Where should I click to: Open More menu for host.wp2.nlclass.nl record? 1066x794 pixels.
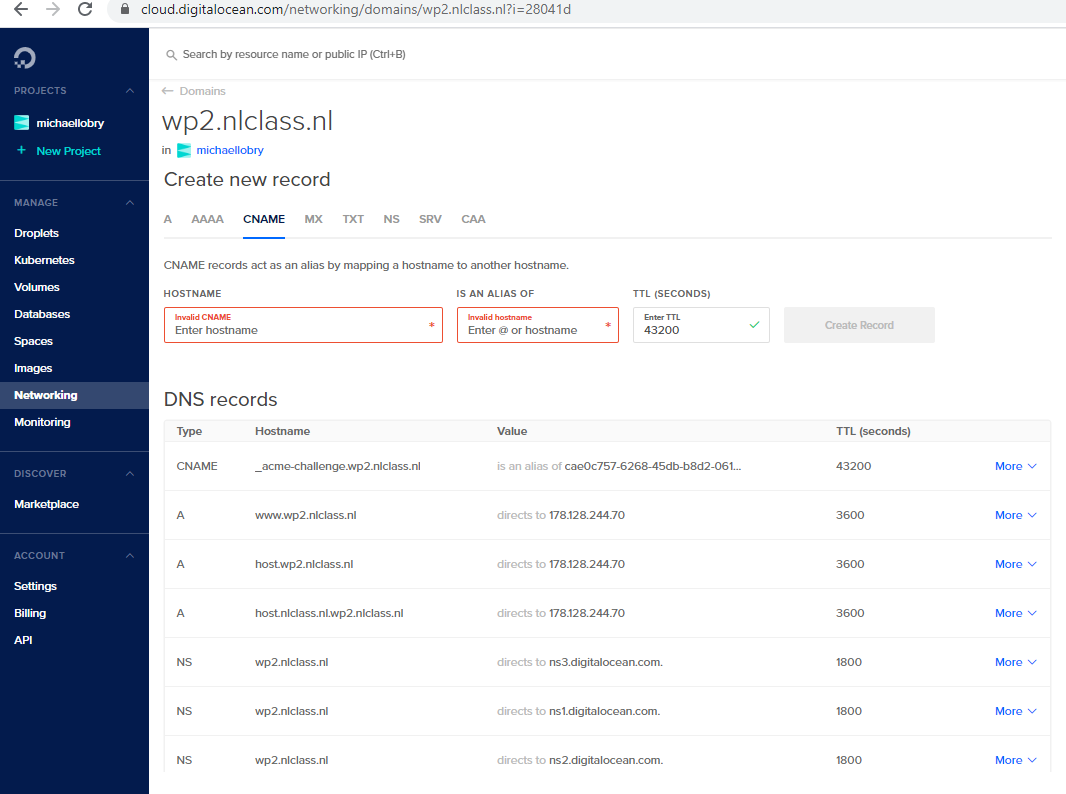tap(1016, 564)
